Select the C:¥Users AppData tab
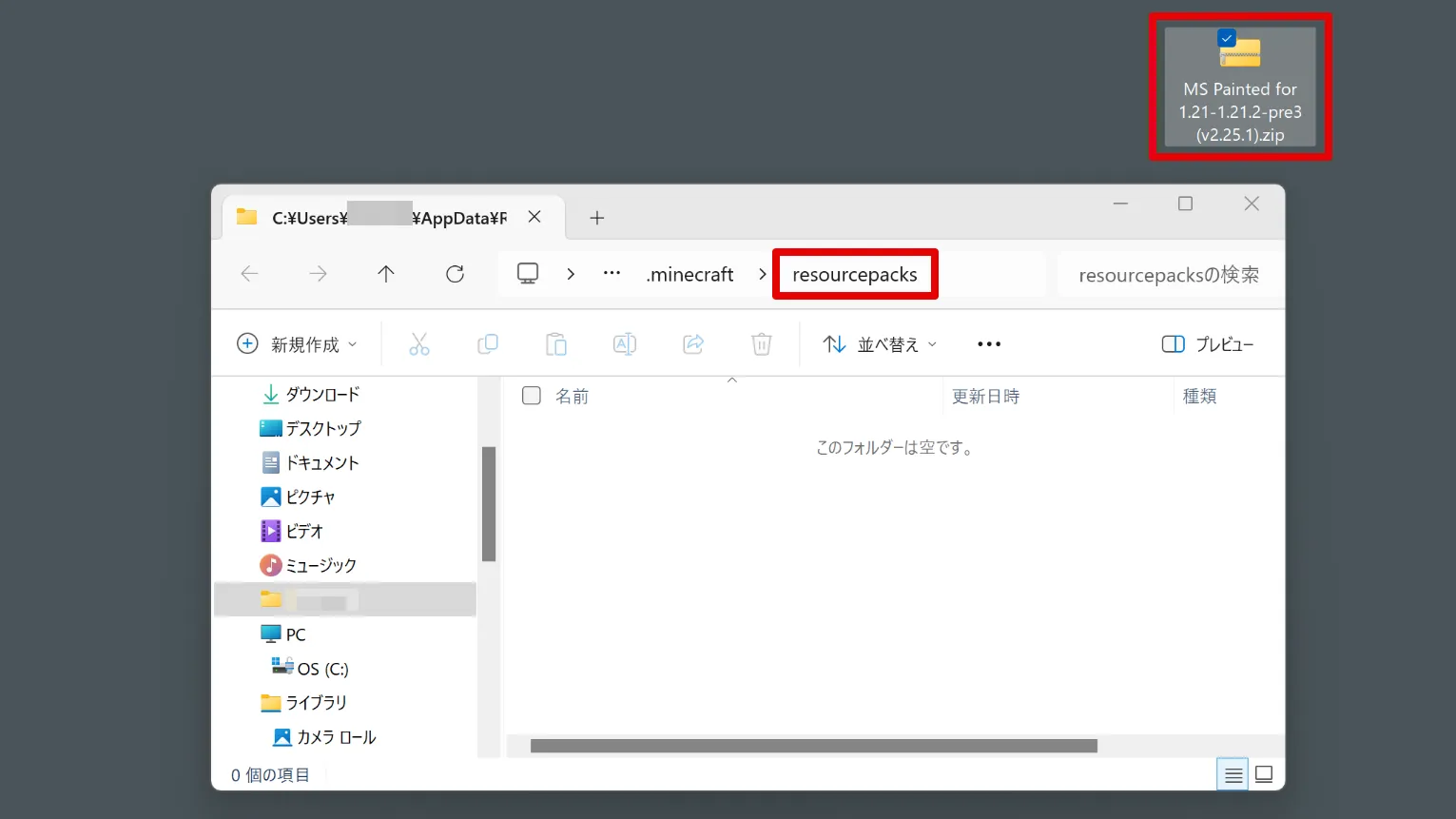Screen dimensions: 1456x819 [x=394, y=218]
